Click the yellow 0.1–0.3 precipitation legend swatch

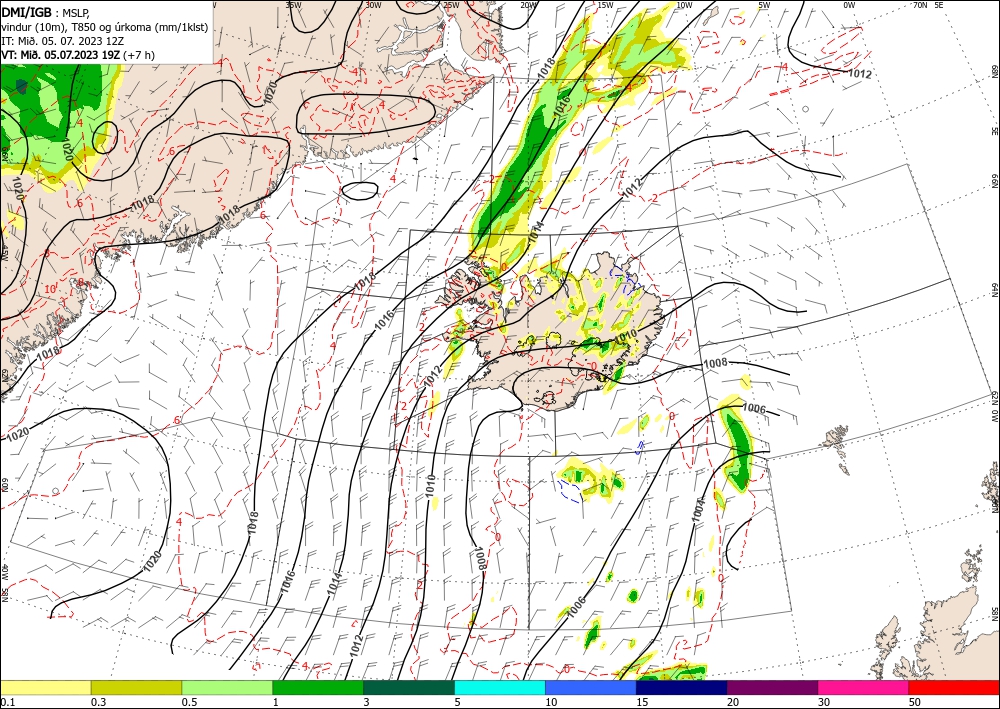(45, 687)
